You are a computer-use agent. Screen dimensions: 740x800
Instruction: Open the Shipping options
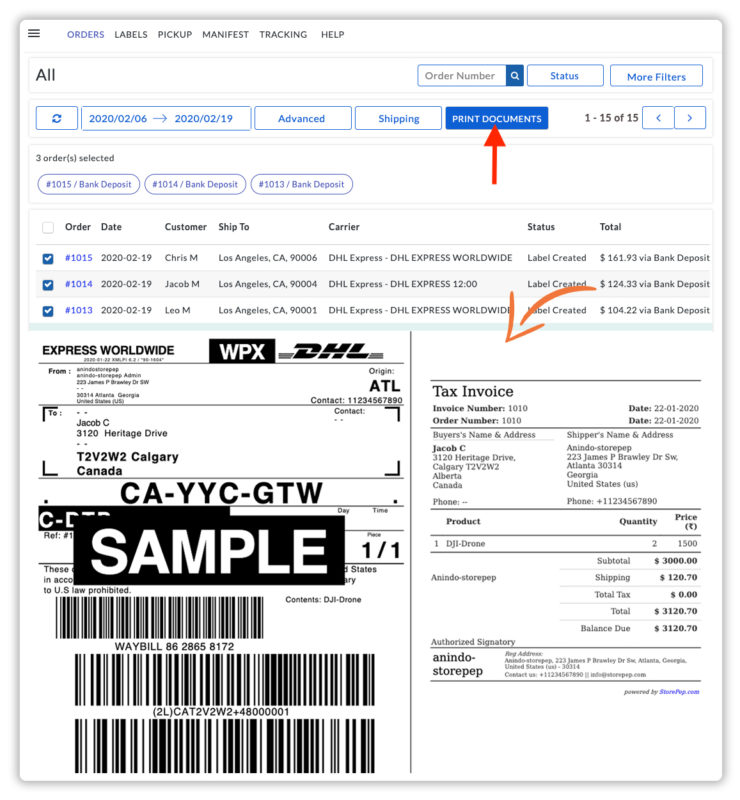pyautogui.click(x=398, y=118)
